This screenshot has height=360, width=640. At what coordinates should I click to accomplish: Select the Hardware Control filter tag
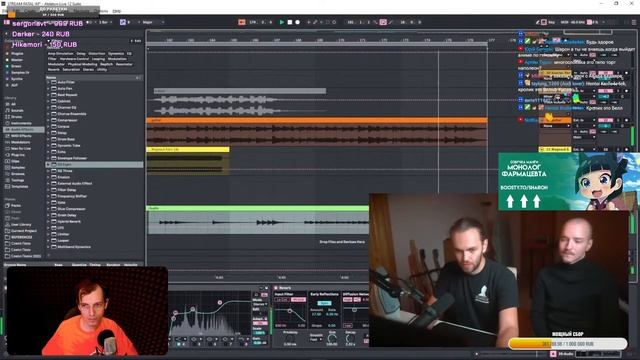click(x=74, y=59)
